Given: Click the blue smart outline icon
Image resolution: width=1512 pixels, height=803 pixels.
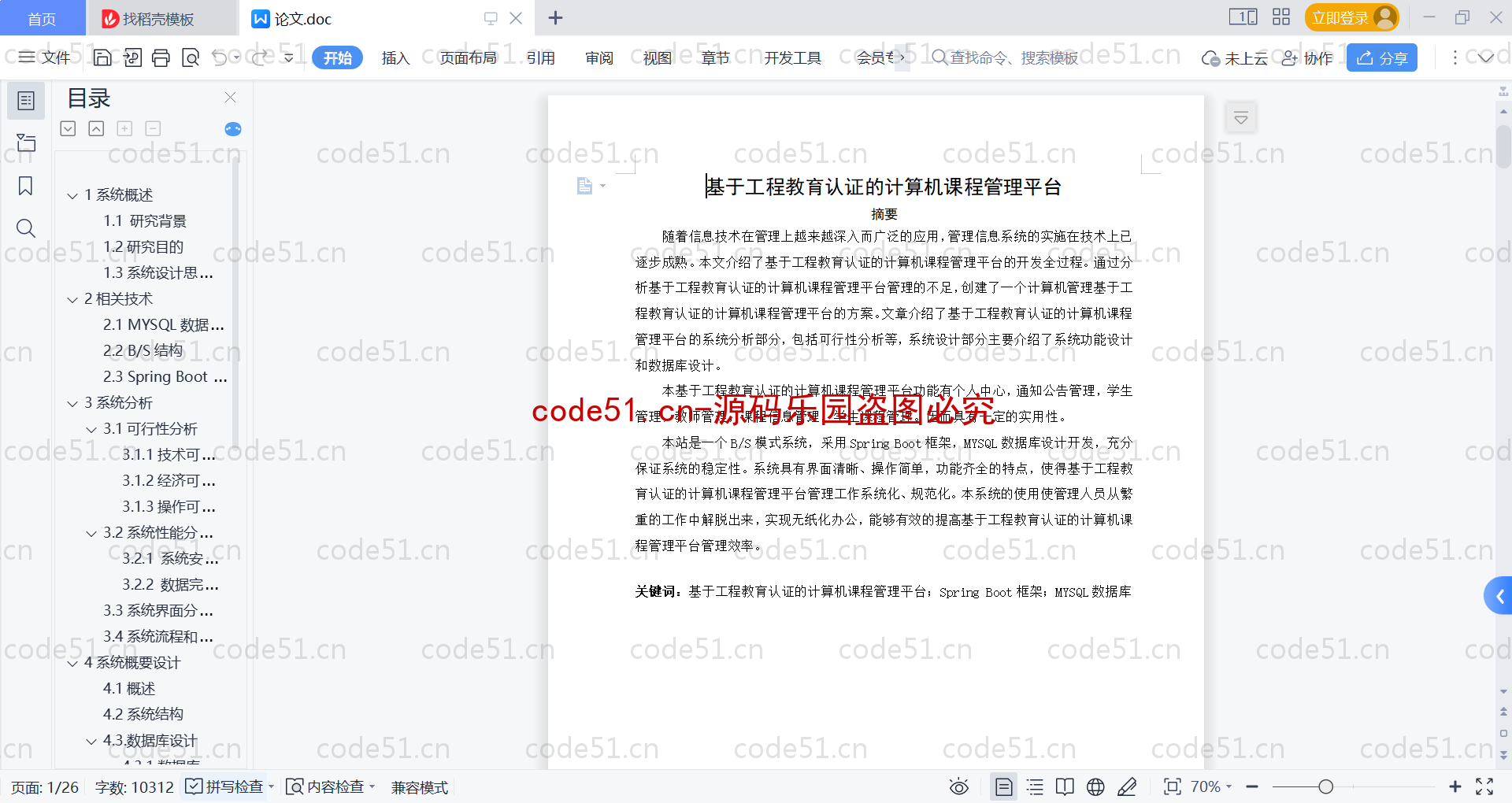Looking at the screenshot, I should 233,129.
